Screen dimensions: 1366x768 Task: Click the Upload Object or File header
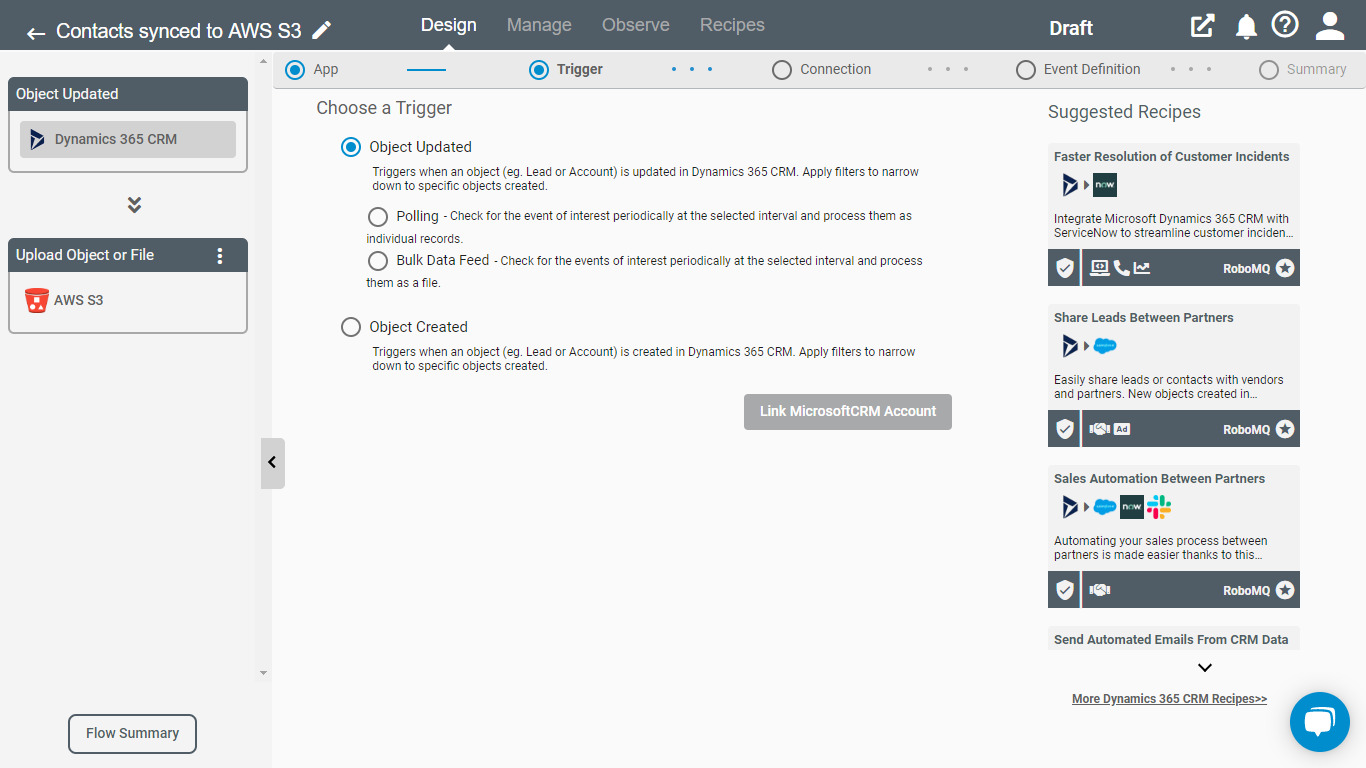click(128, 255)
